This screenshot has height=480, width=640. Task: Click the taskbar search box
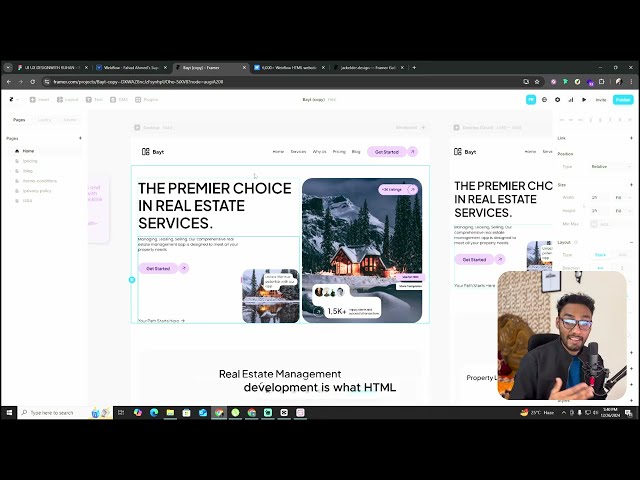click(65, 413)
